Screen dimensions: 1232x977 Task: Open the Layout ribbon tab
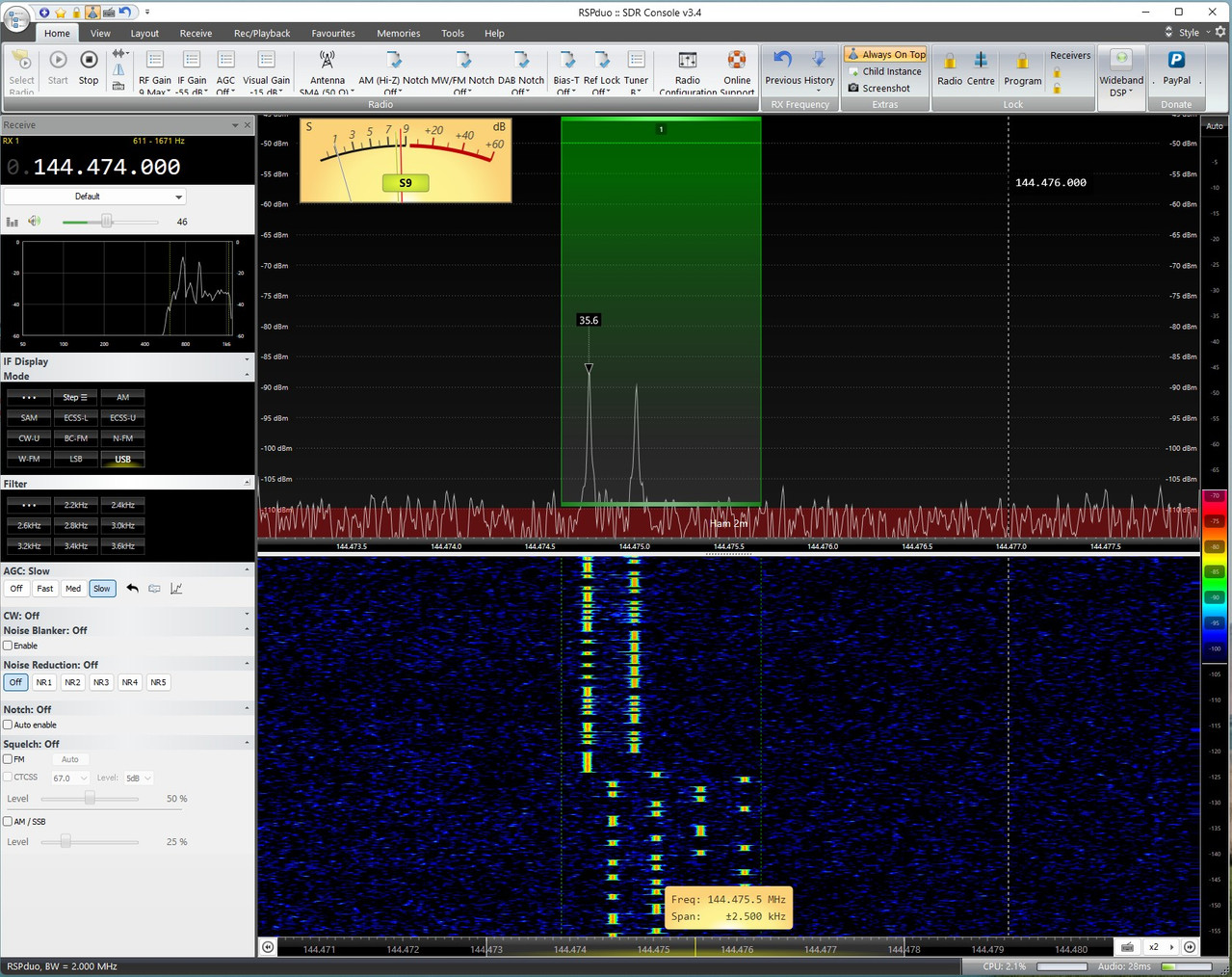(x=144, y=33)
